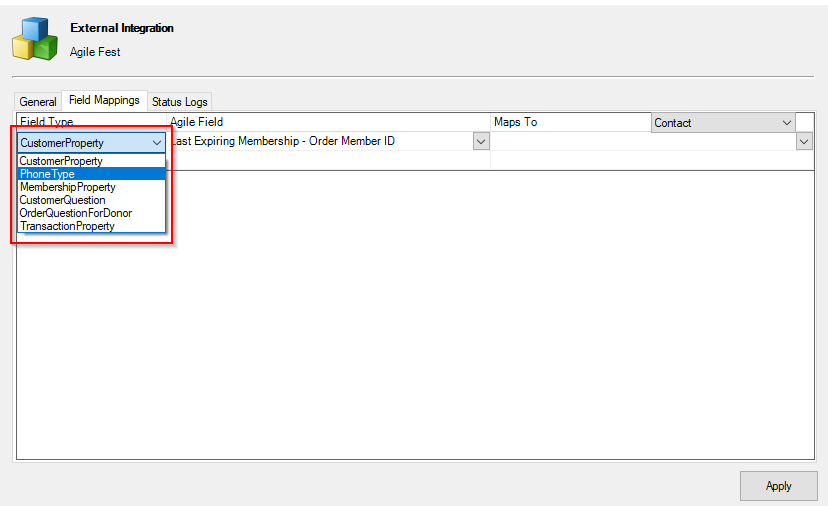Pick MembershipProperty from the list
828x506 pixels.
pyautogui.click(x=91, y=187)
